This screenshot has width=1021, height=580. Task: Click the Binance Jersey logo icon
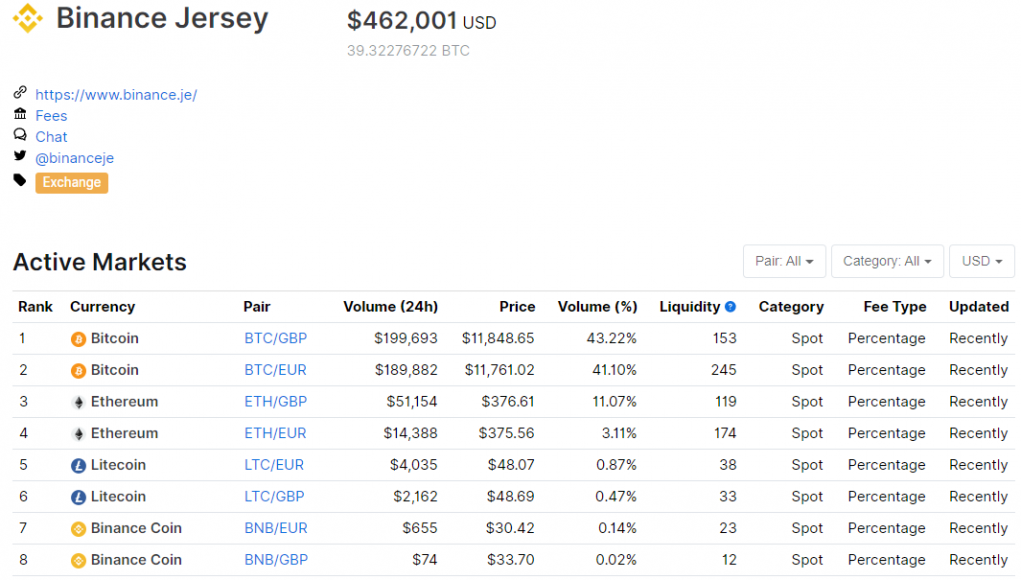[x=28, y=18]
